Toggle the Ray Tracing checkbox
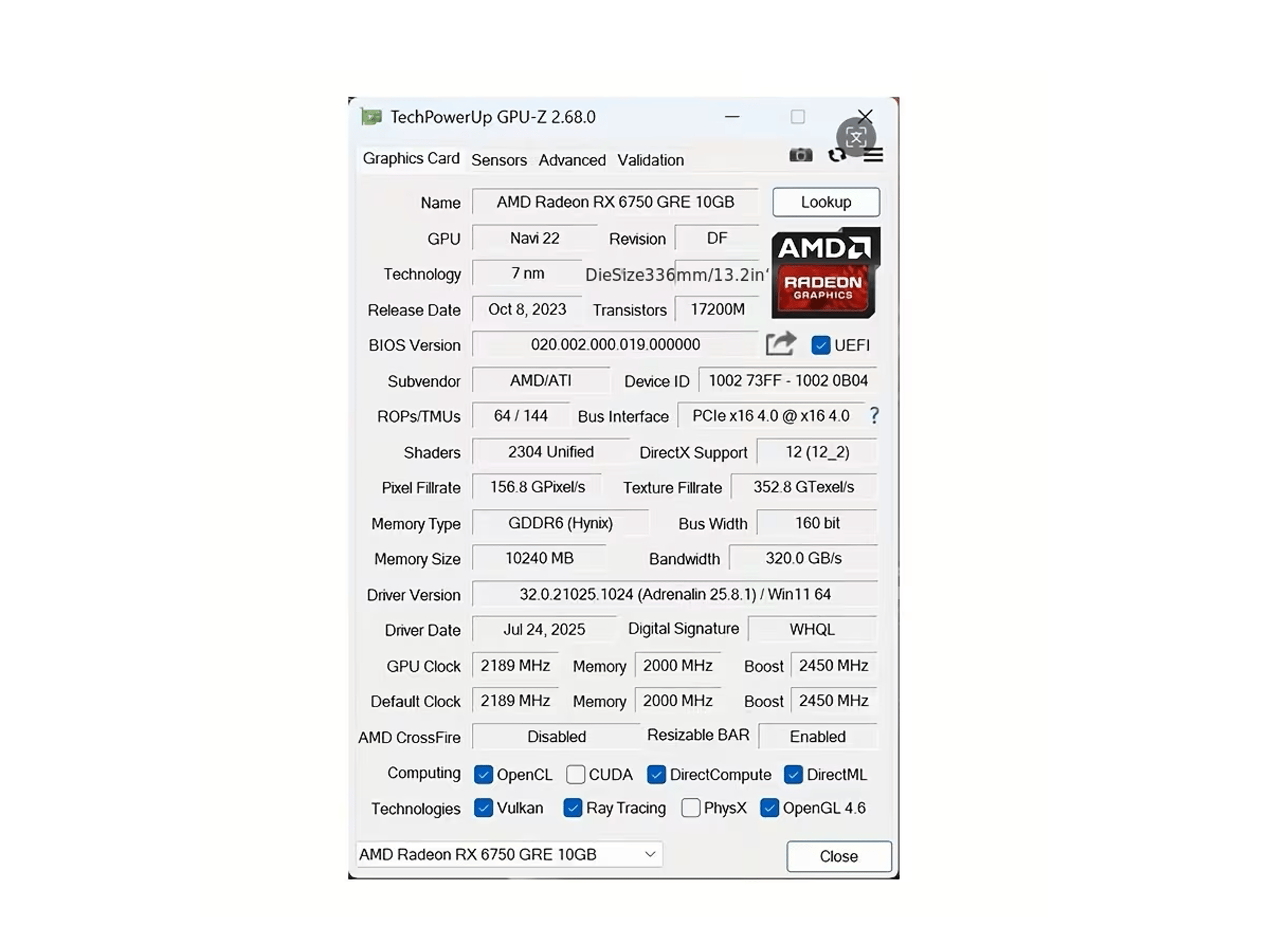The image size is (1270, 952). click(572, 808)
